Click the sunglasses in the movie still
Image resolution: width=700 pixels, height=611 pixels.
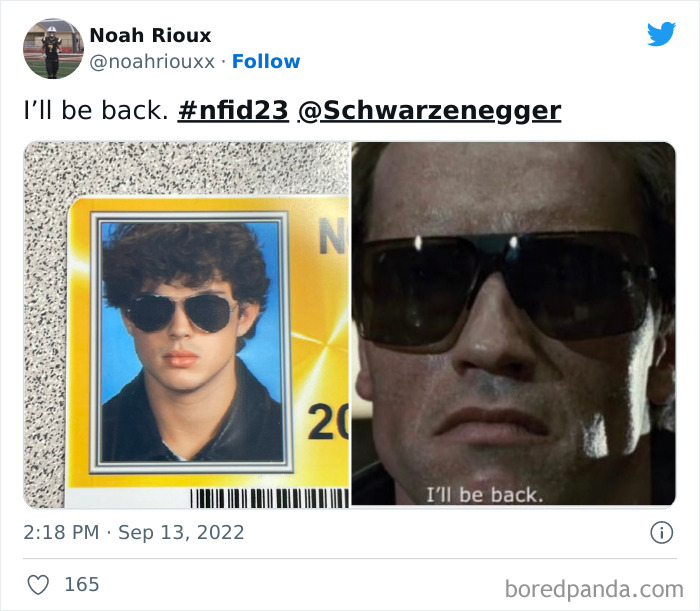[507, 288]
